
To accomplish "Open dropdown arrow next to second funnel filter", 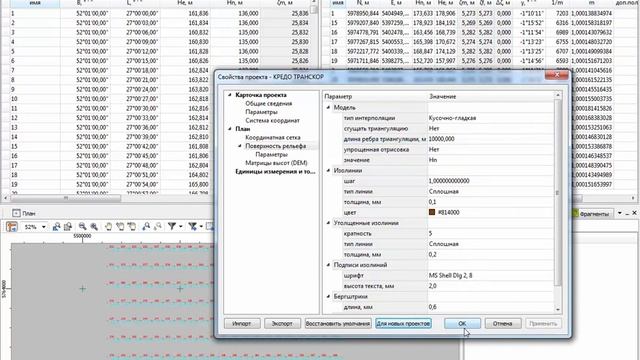I will point(201,227).
